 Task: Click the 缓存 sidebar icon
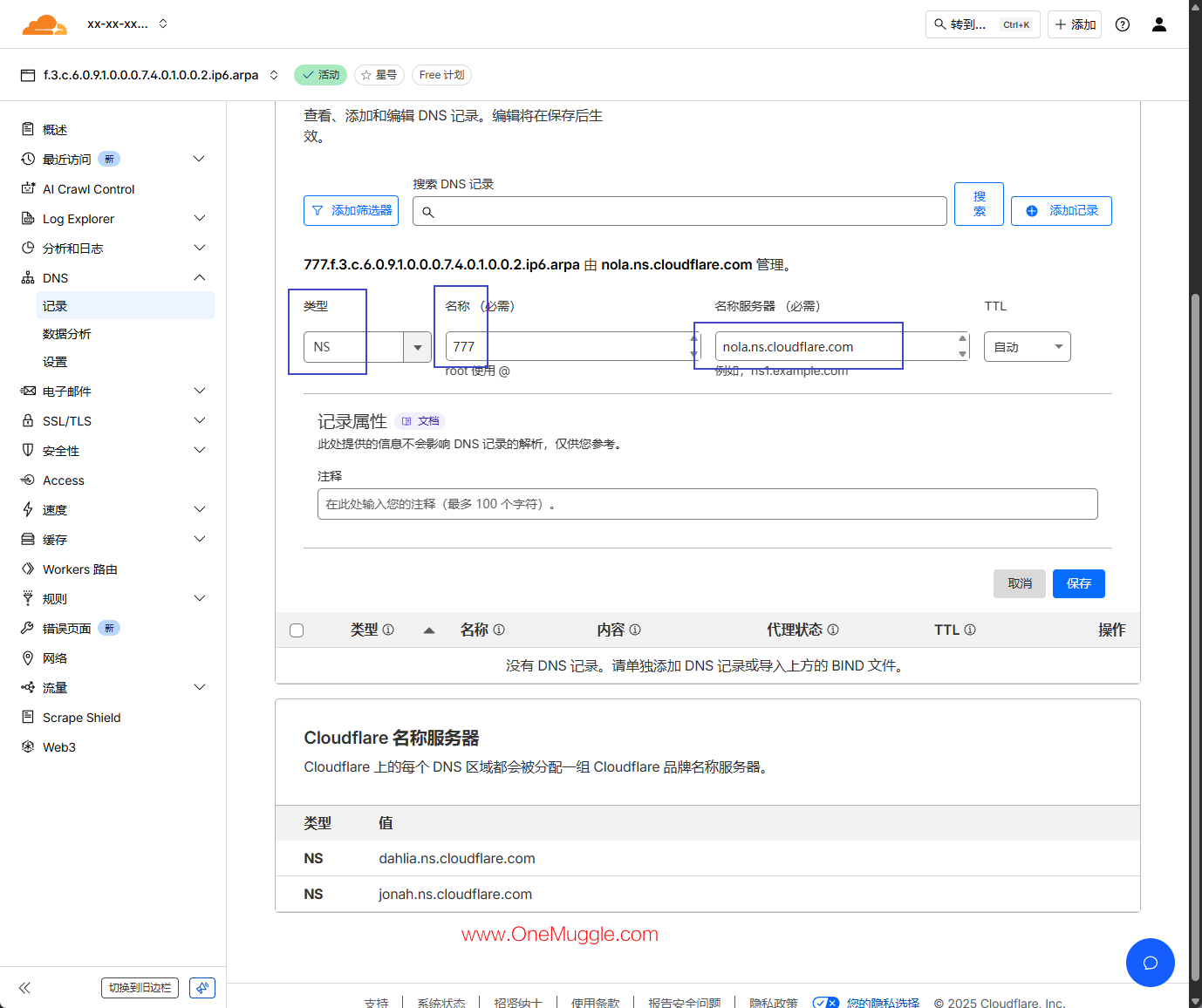(28, 539)
